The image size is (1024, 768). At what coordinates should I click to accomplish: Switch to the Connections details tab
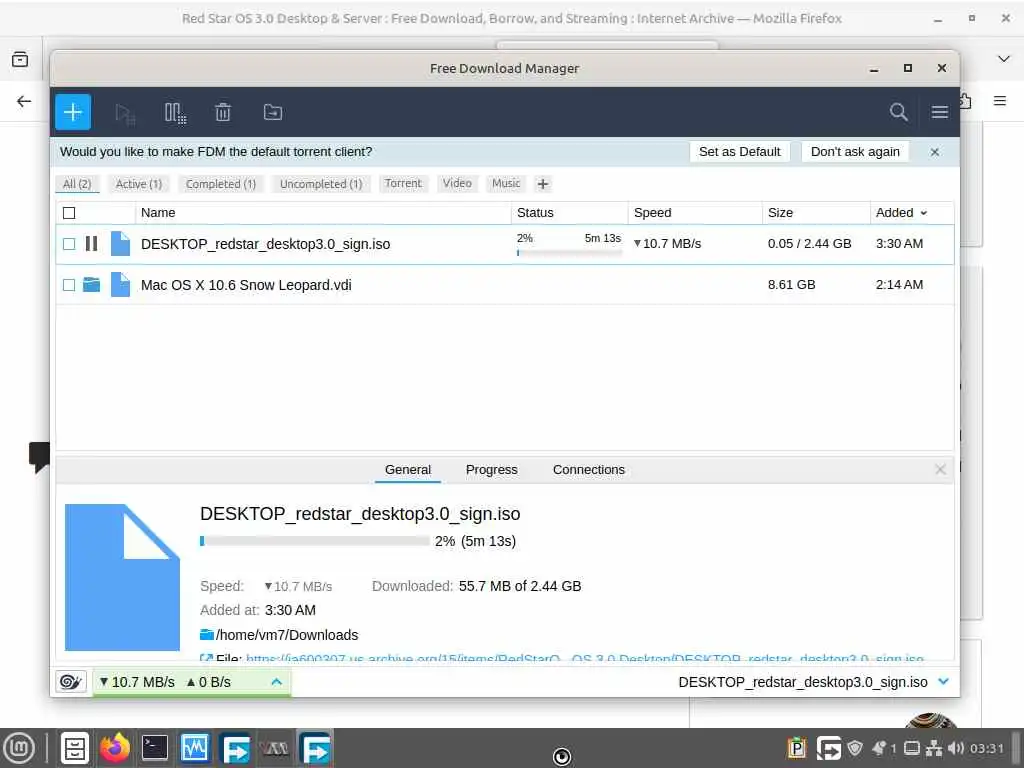(x=588, y=470)
